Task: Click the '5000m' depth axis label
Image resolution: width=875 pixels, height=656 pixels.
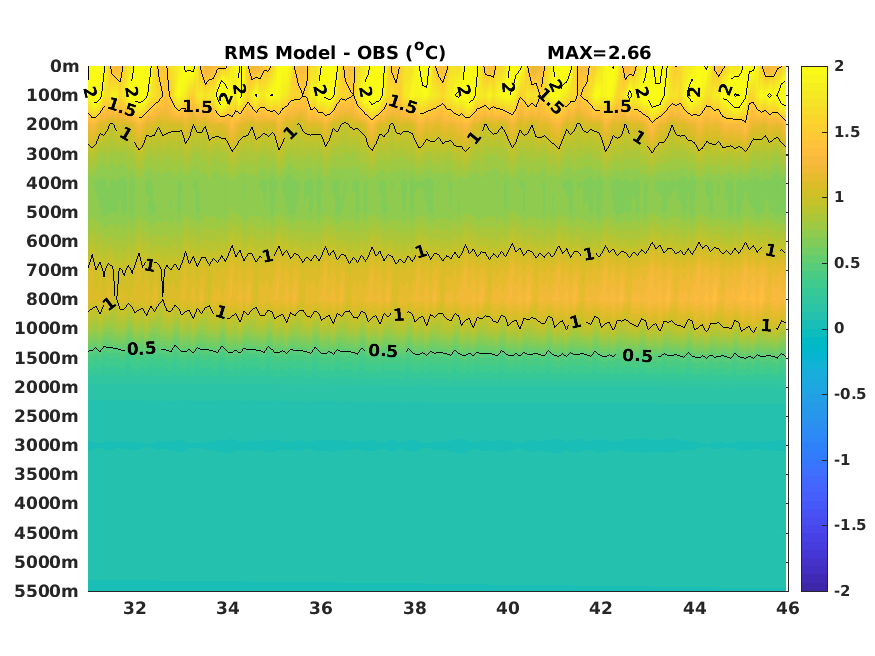Action: pyautogui.click(x=47, y=562)
